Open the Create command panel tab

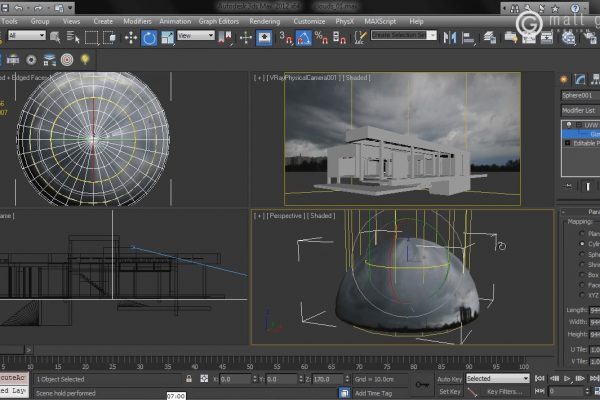pyautogui.click(x=564, y=79)
